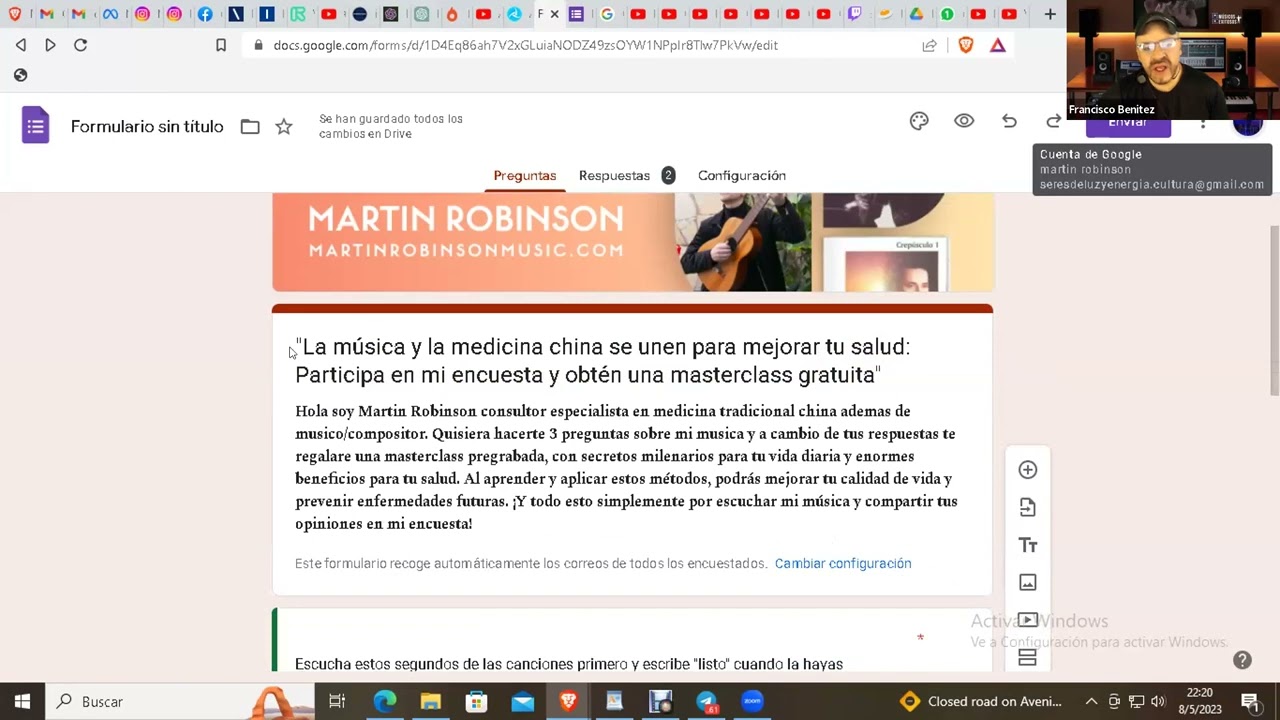The image size is (1280, 720).
Task: Click the page vertical scrollbar
Action: coord(1273,310)
